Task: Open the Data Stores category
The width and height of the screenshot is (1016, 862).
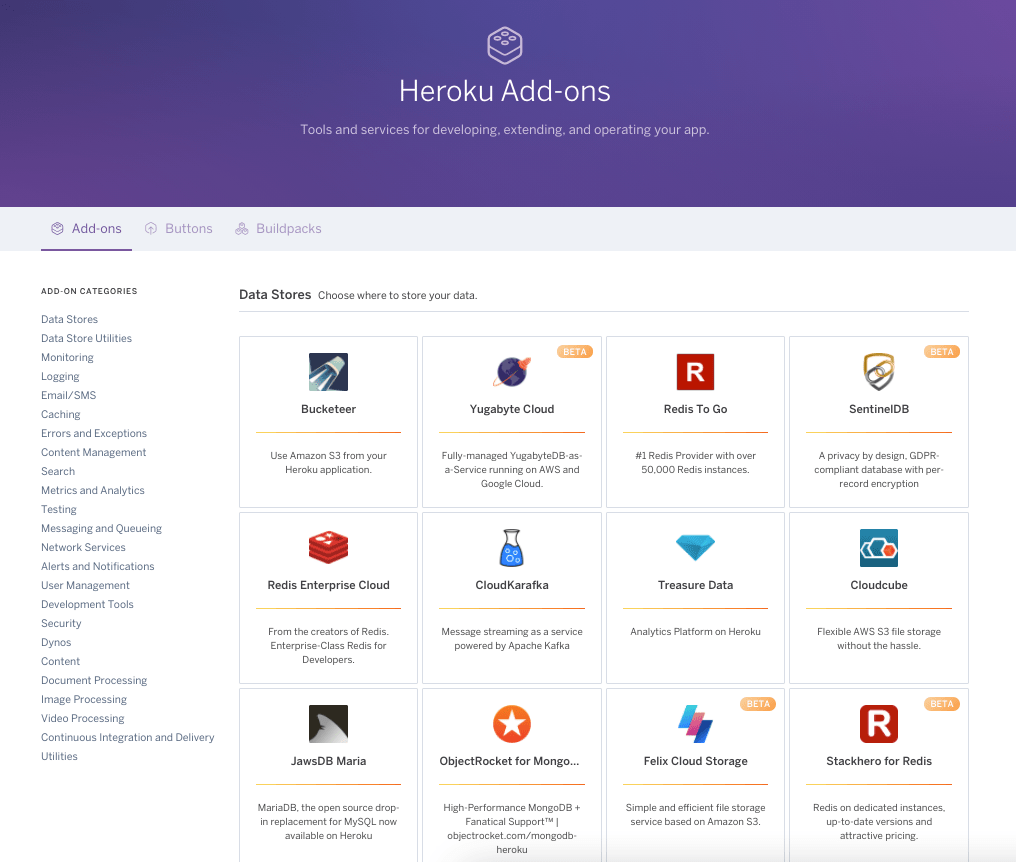Action: pyautogui.click(x=69, y=320)
